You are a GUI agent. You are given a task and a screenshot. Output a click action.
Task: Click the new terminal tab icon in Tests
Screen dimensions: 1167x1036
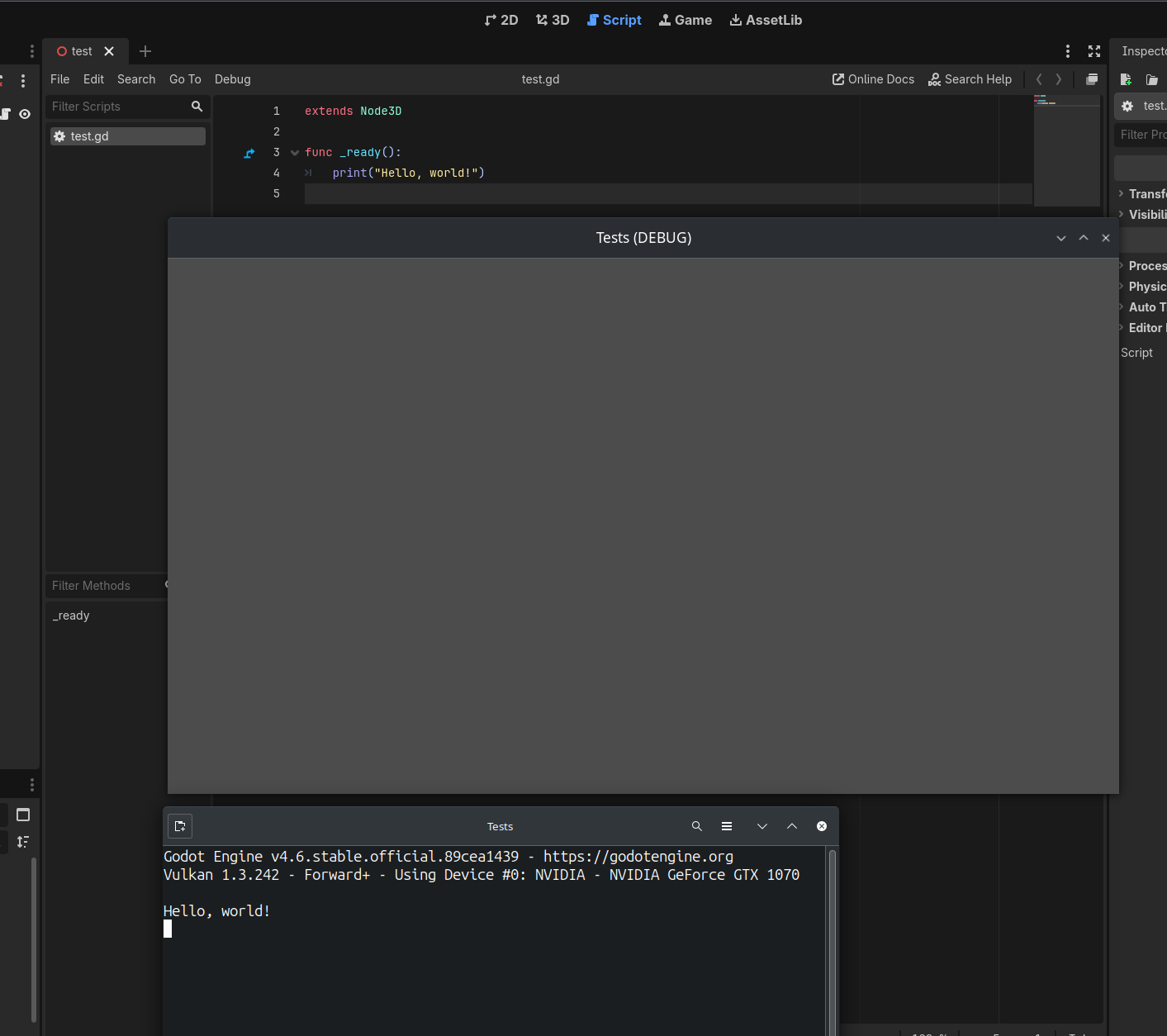(x=180, y=826)
